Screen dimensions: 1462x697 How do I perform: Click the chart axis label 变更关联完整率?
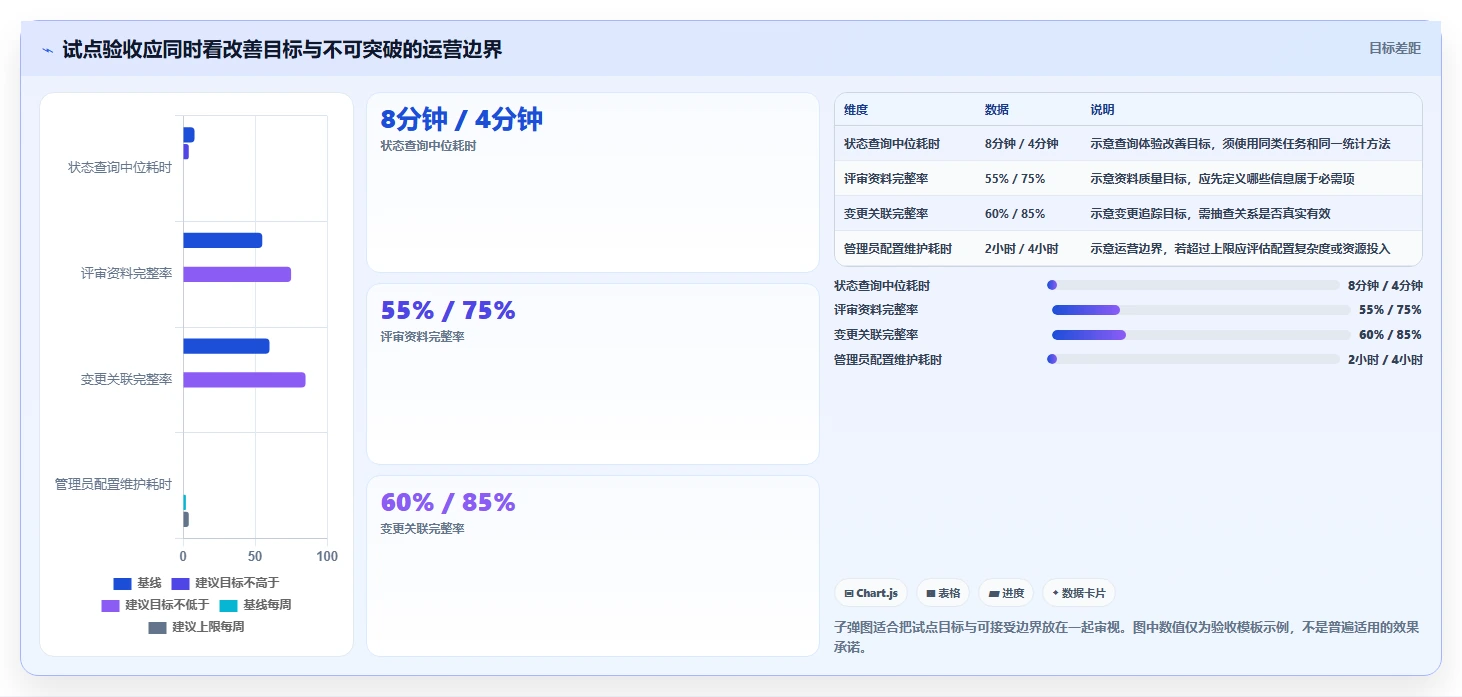(x=126, y=379)
